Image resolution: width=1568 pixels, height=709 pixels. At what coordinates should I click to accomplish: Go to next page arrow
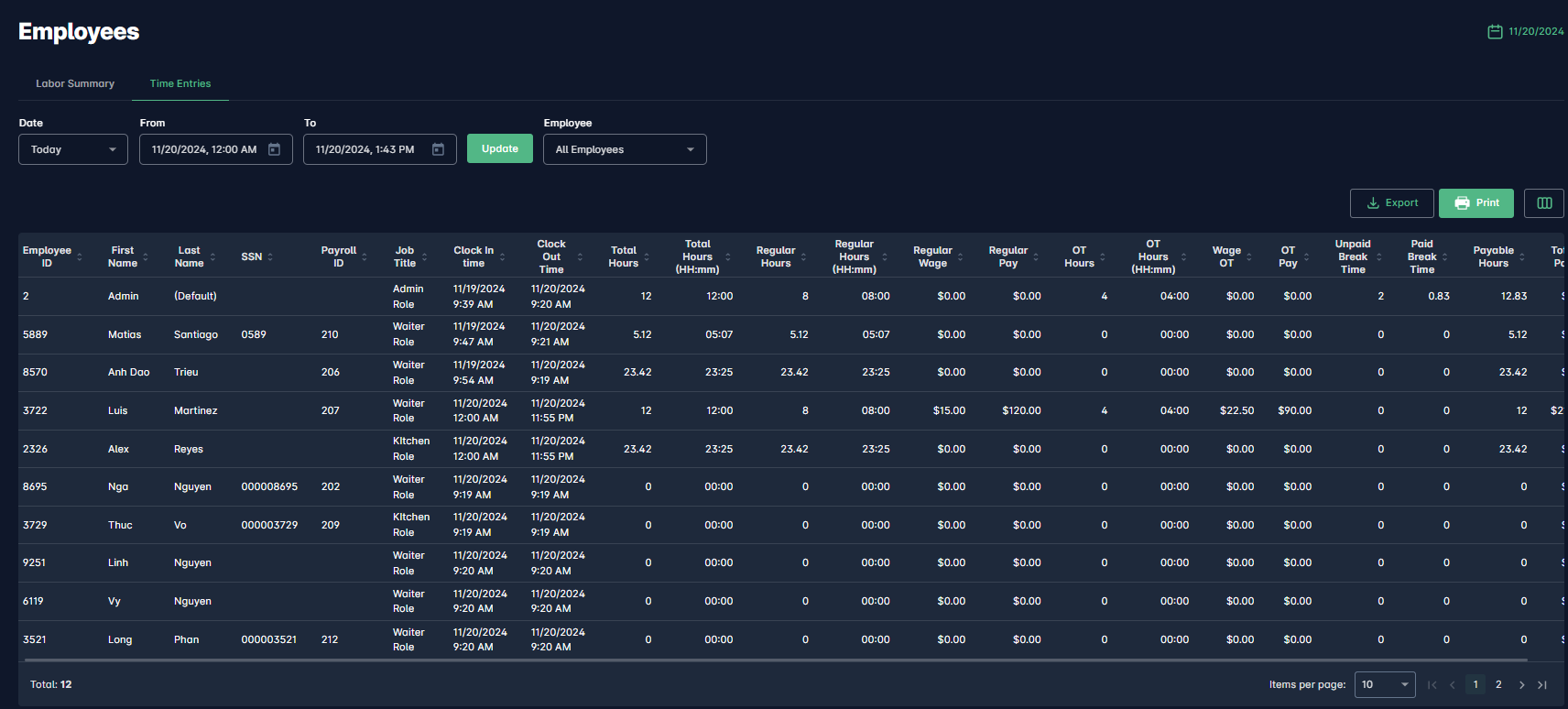[x=1521, y=685]
